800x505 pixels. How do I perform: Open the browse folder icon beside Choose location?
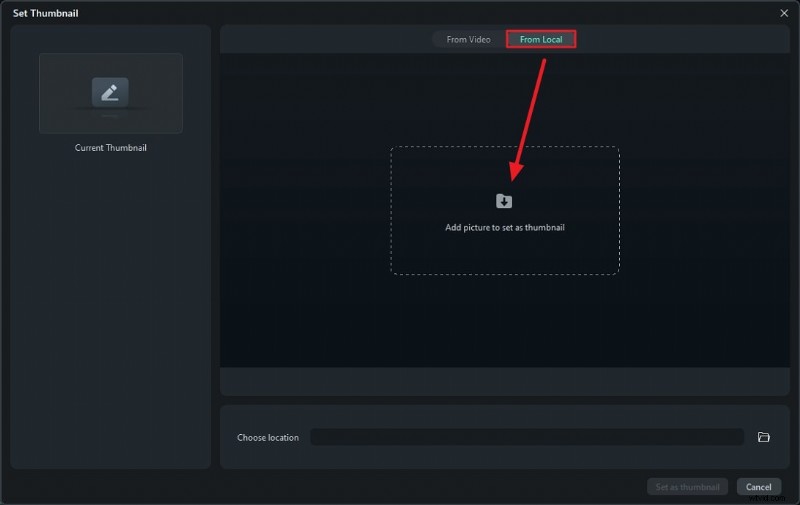pyautogui.click(x=764, y=437)
